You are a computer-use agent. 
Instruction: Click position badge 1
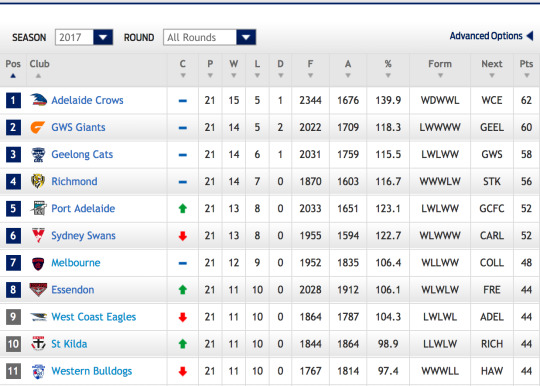tap(13, 100)
